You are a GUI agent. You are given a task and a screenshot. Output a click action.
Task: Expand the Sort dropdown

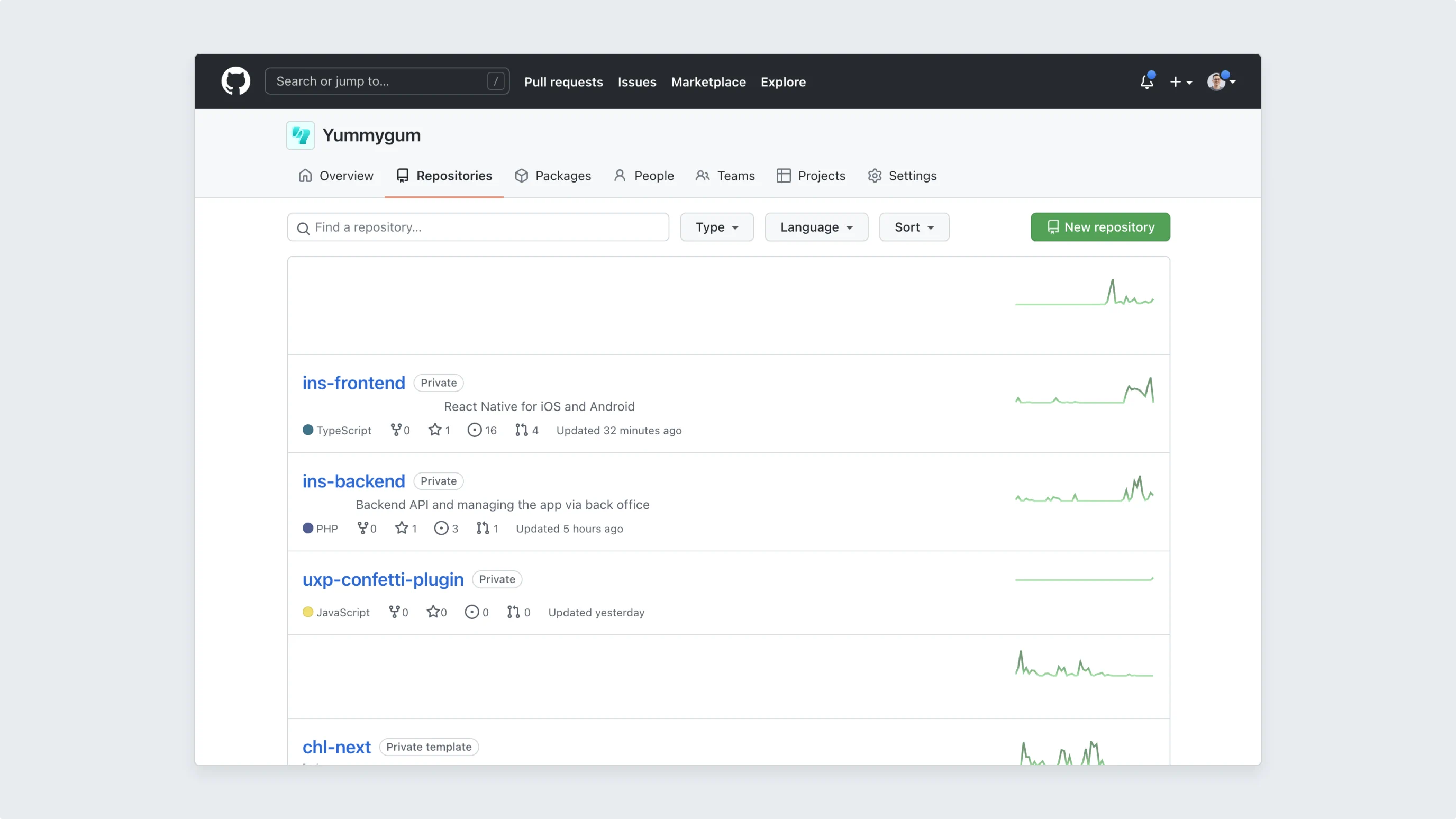(x=914, y=227)
